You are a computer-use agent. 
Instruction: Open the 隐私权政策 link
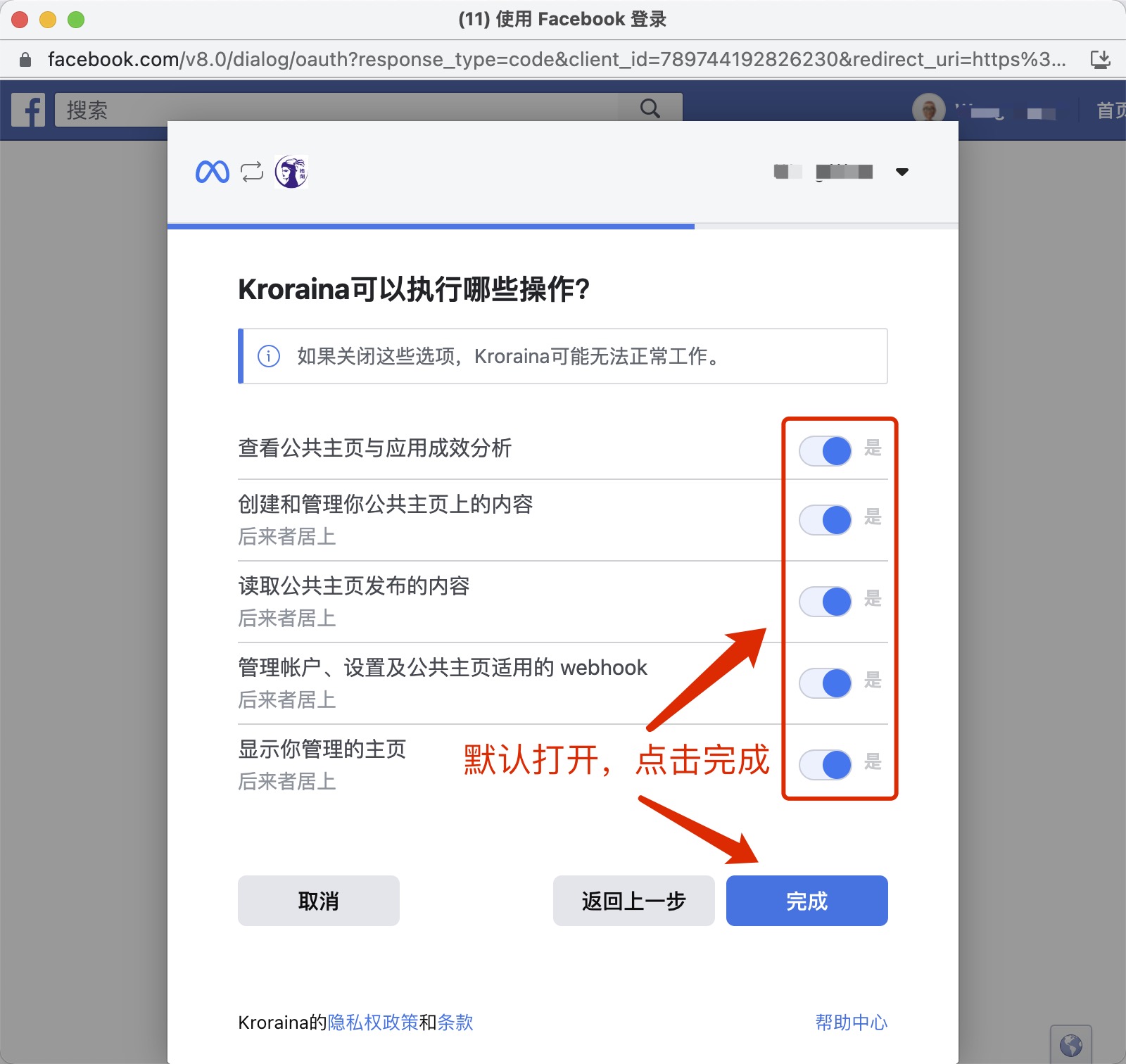click(x=373, y=1022)
